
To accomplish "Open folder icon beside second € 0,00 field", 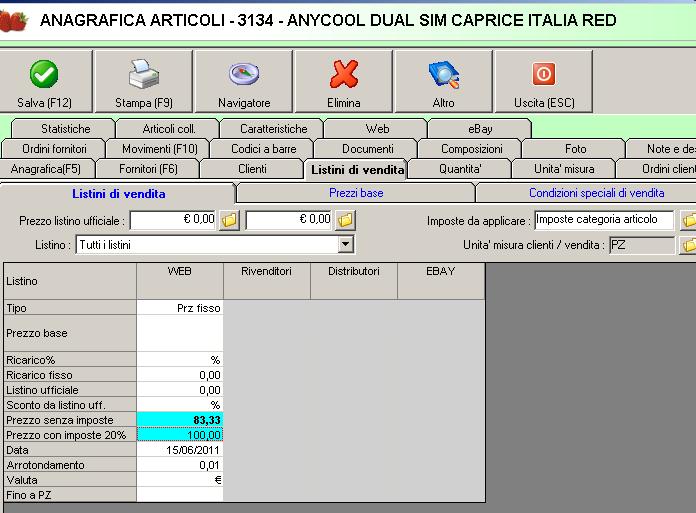I will (345, 220).
